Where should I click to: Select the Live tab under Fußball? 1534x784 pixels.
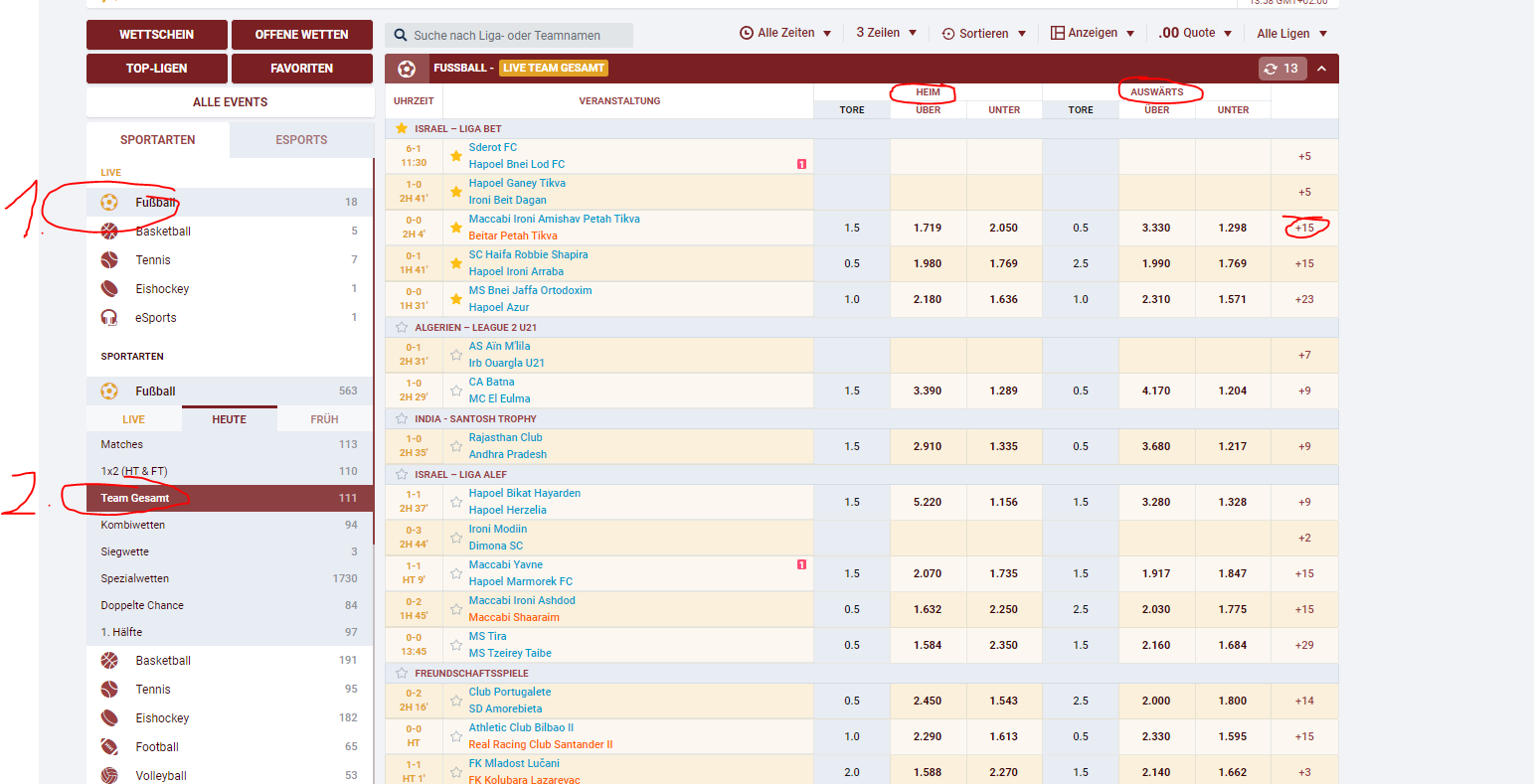(x=134, y=419)
